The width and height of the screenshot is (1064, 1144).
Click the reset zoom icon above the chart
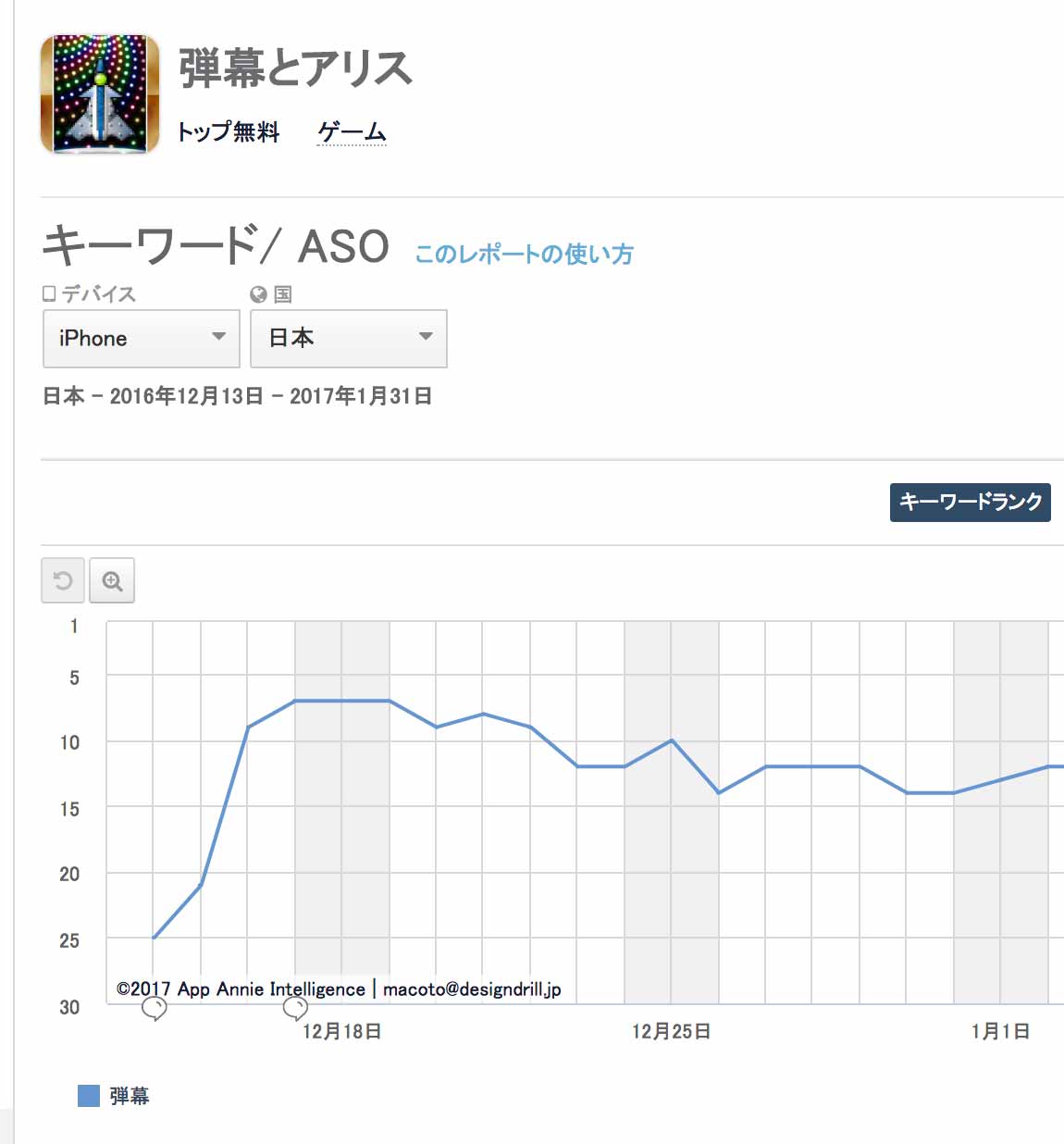click(63, 580)
